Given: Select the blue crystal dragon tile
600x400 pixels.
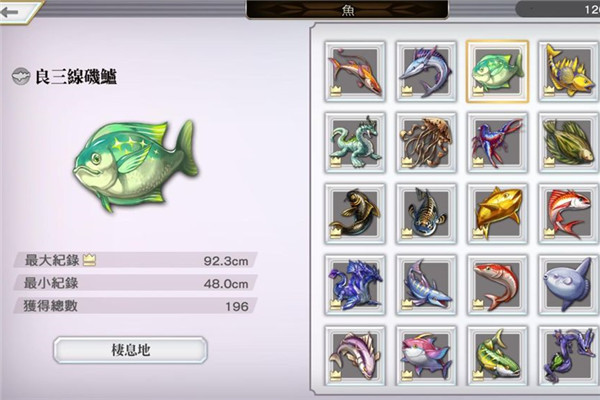Looking at the screenshot, I should pos(355,285).
